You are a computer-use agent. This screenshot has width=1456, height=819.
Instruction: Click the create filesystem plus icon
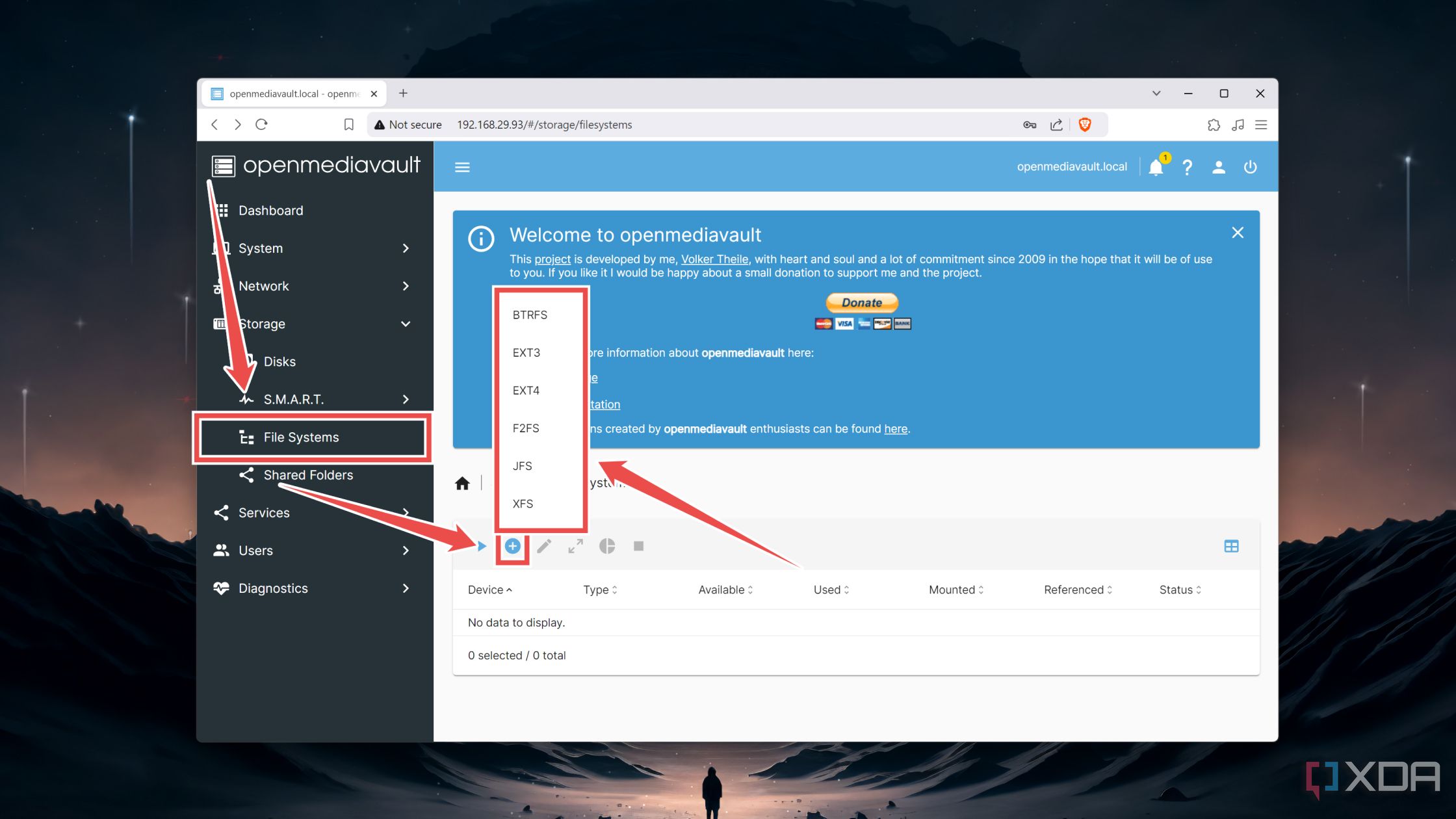(512, 546)
